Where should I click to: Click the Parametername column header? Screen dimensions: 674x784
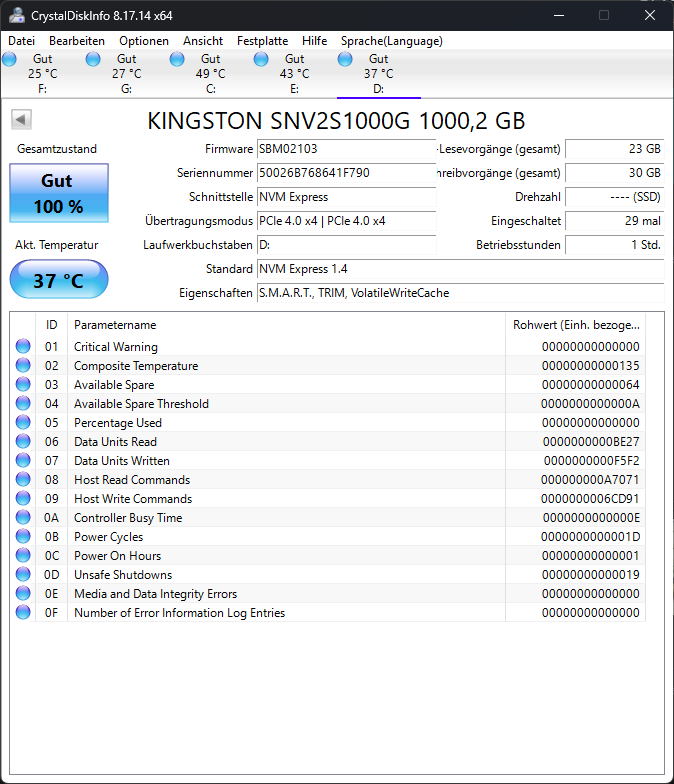click(286, 325)
